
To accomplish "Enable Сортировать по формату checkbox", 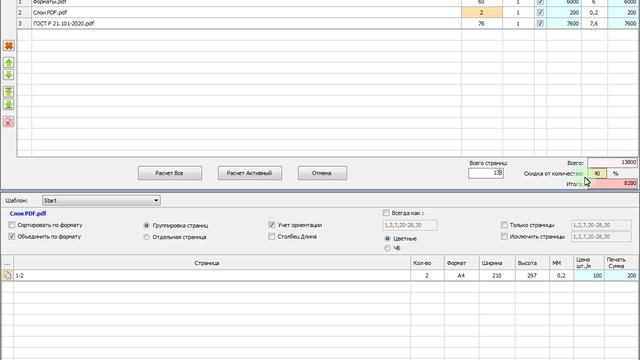I will pos(12,225).
